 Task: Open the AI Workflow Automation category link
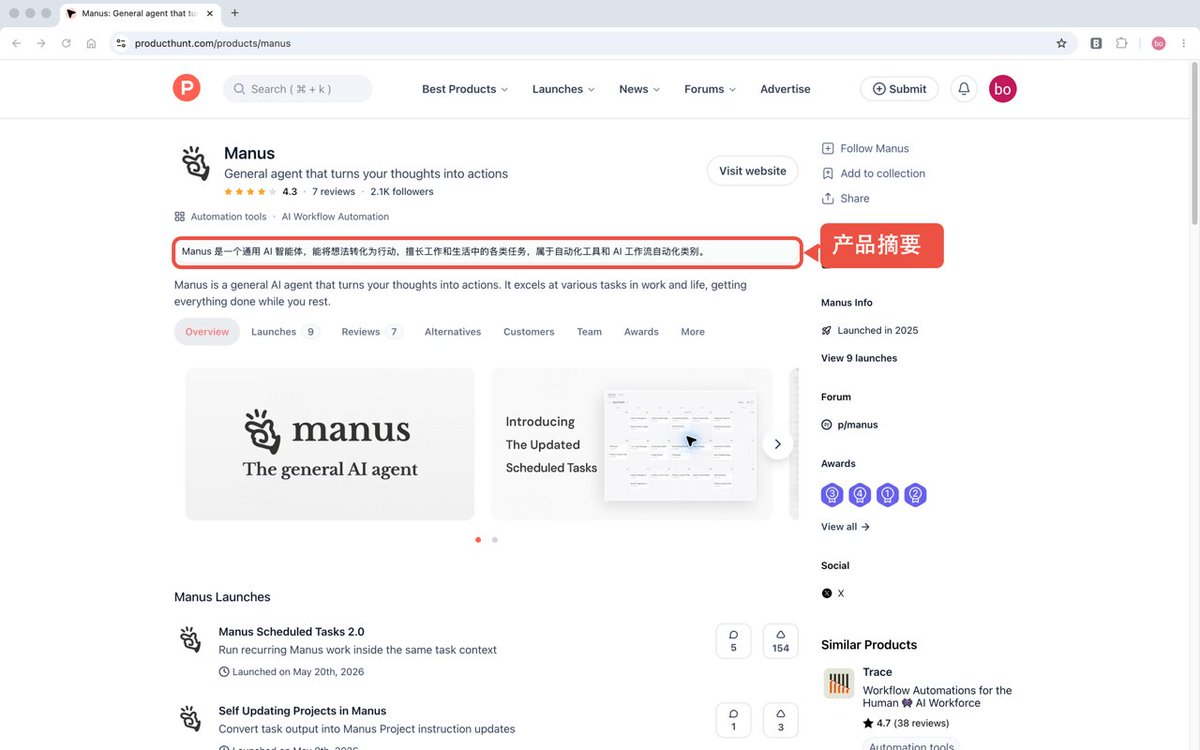pos(335,217)
